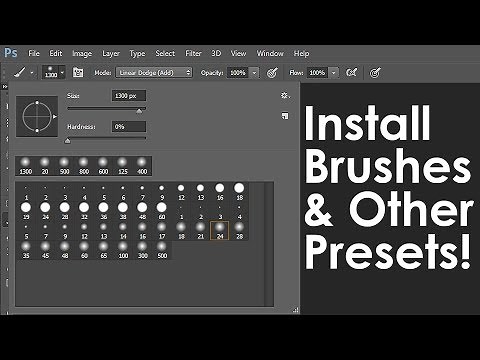
Task: Click the Opacity 100% input field
Action: (x=238, y=72)
